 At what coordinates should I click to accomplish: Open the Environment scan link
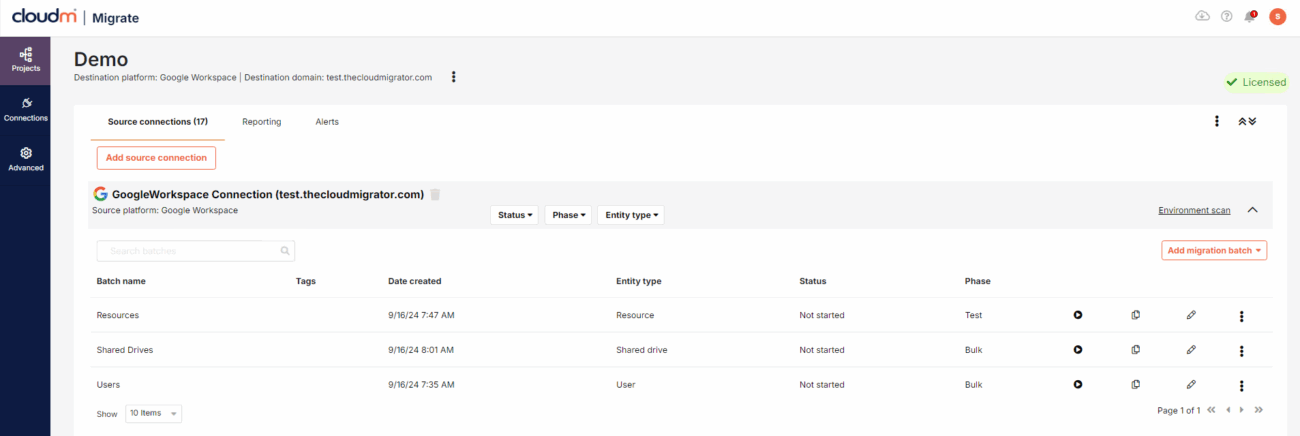1194,210
